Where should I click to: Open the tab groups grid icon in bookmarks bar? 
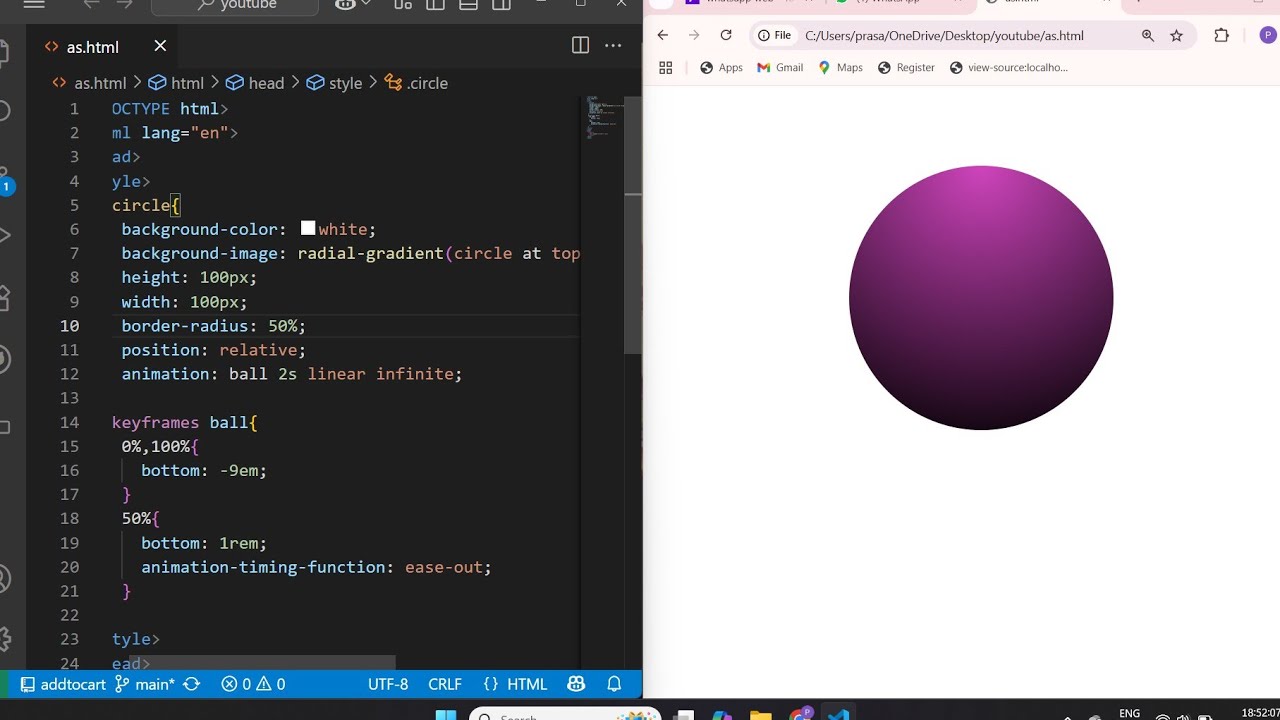tap(666, 67)
